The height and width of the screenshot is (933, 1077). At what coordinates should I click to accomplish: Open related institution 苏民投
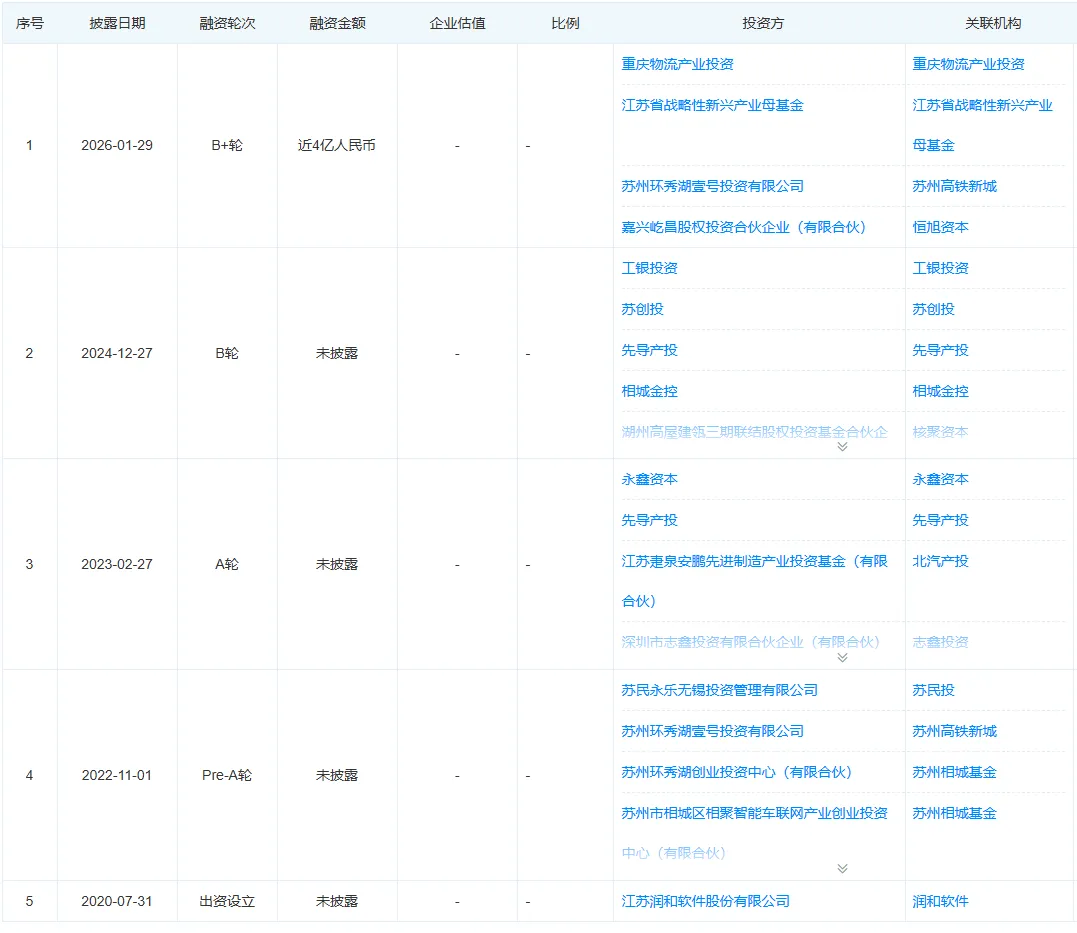tap(933, 690)
